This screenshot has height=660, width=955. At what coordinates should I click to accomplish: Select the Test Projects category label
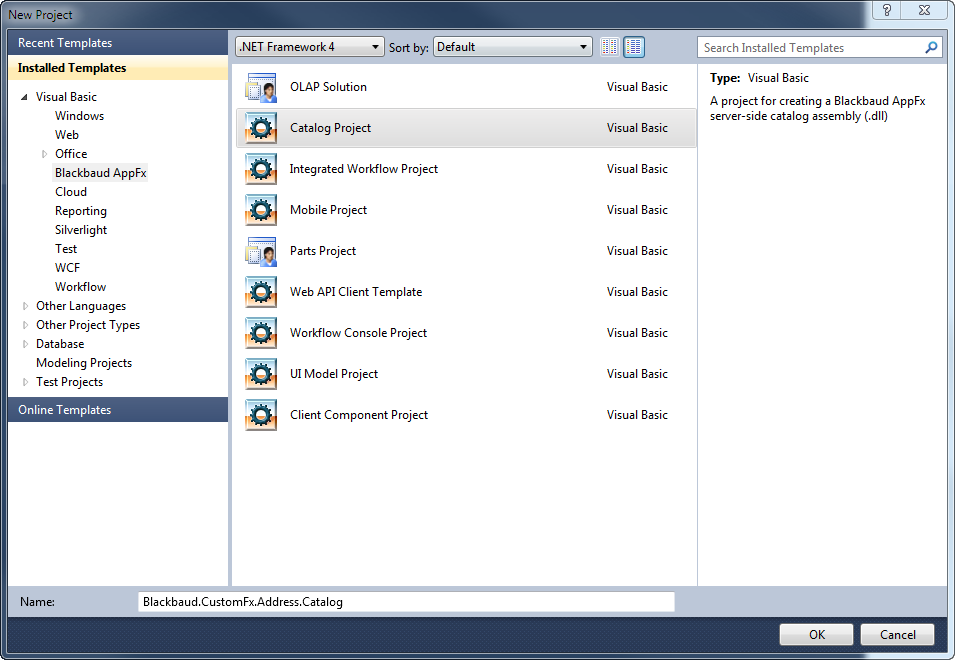pos(69,382)
